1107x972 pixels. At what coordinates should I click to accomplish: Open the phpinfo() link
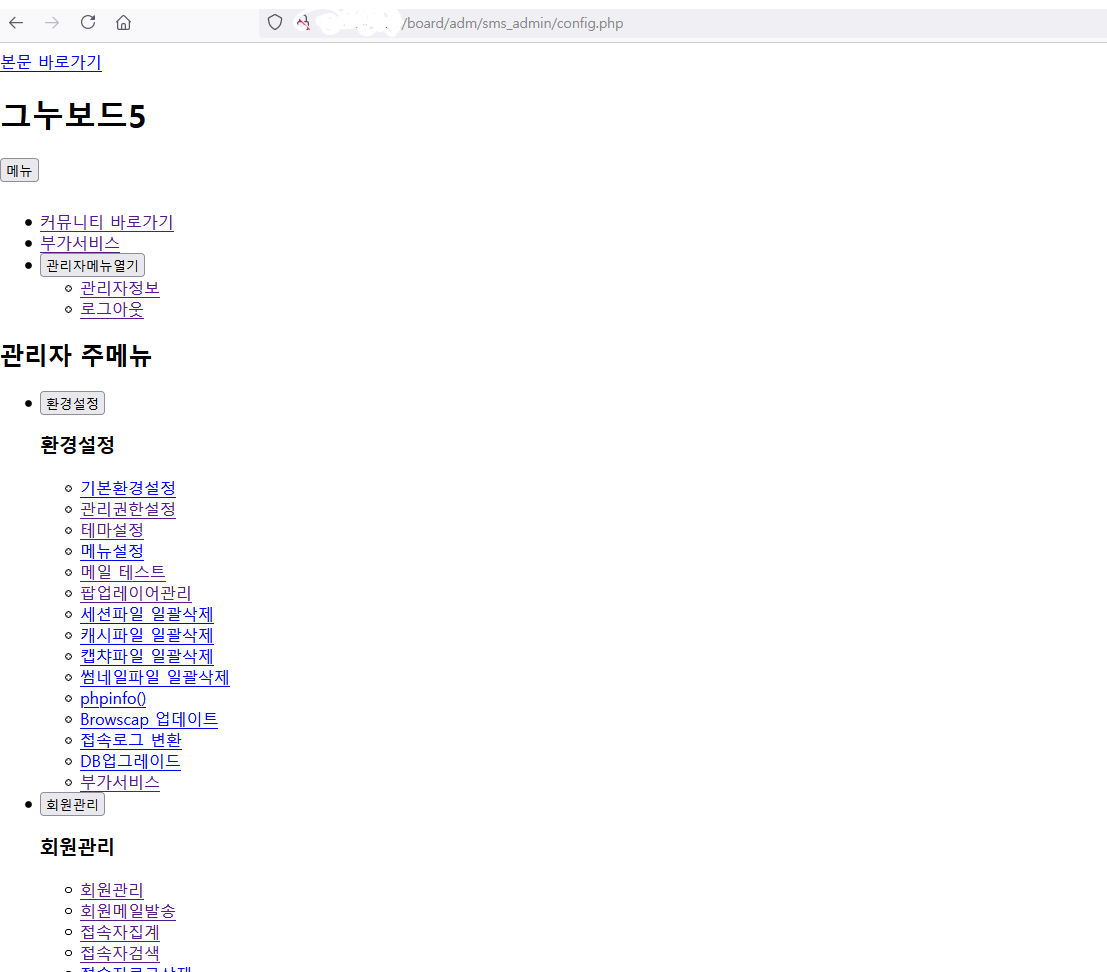113,699
